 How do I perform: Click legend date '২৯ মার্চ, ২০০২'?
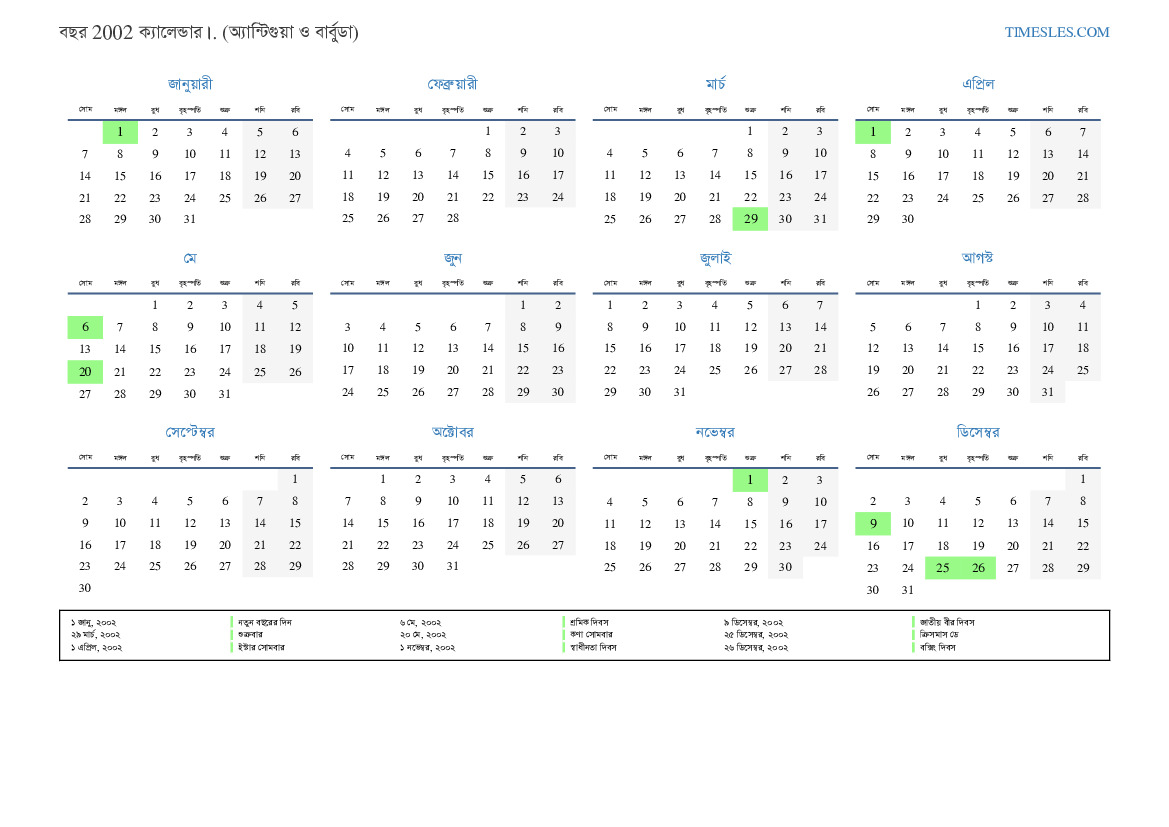pyautogui.click(x=95, y=635)
